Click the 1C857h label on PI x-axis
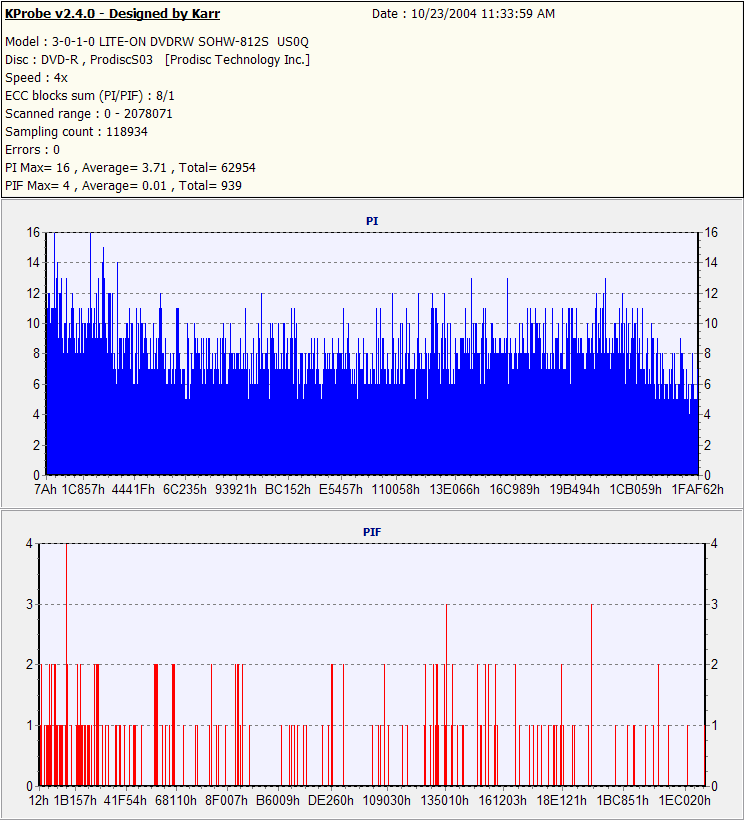This screenshot has height=820, width=744. coord(83,489)
